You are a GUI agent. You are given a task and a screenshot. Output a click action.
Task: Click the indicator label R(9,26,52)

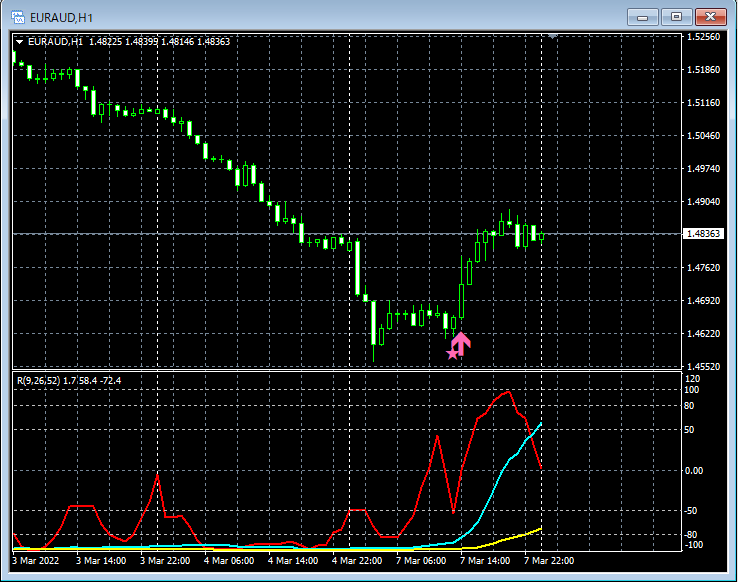(39, 380)
